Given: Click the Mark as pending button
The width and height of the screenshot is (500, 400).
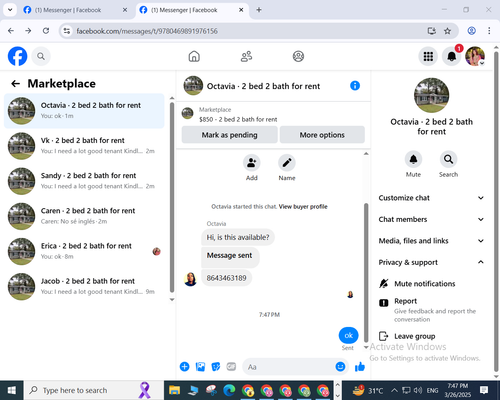Looking at the screenshot, I should coord(229,135).
